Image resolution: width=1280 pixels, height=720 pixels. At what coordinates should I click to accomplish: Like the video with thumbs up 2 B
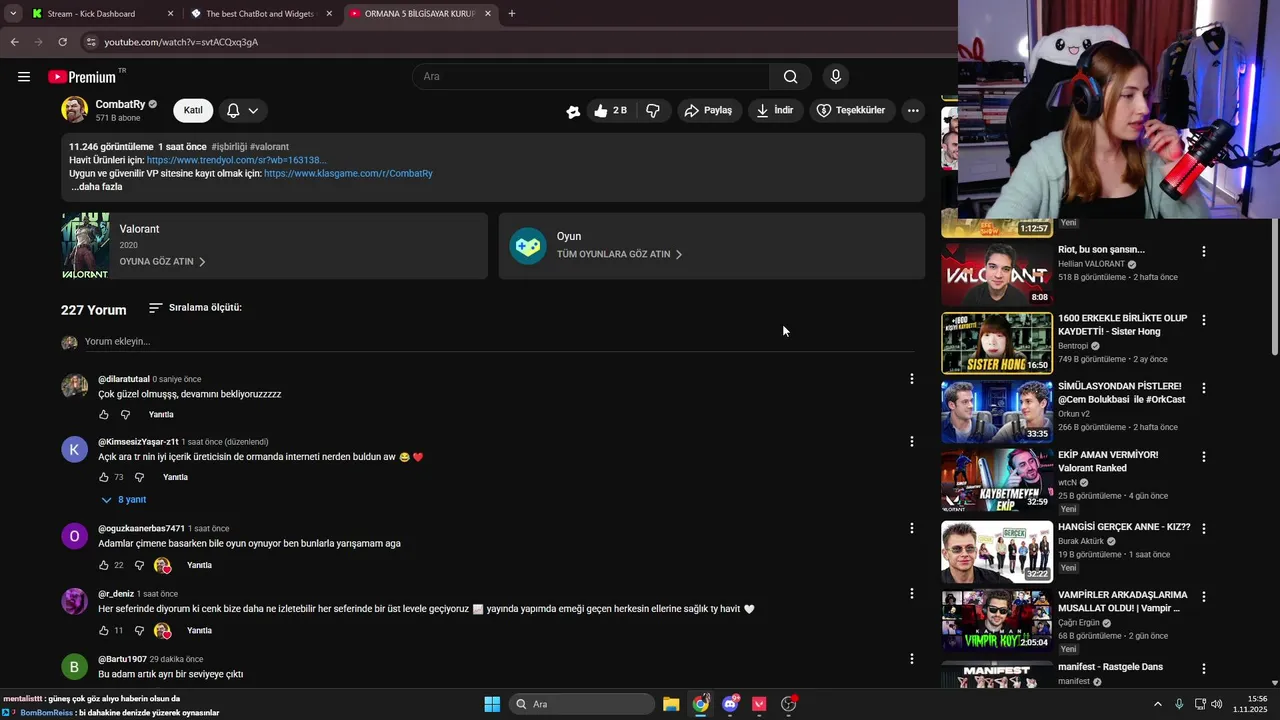(x=610, y=110)
